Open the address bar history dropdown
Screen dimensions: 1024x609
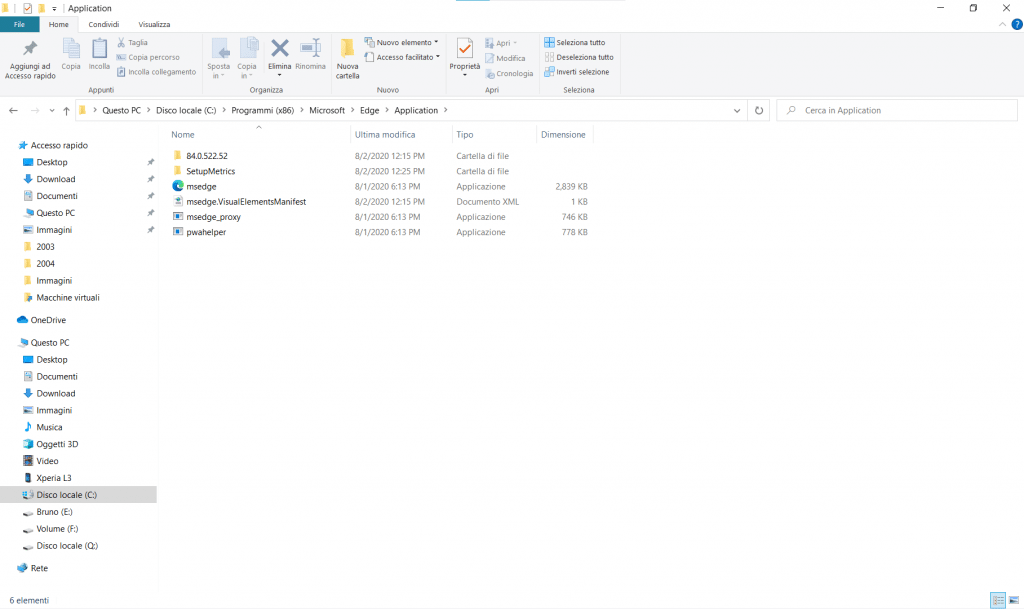pyautogui.click(x=737, y=110)
